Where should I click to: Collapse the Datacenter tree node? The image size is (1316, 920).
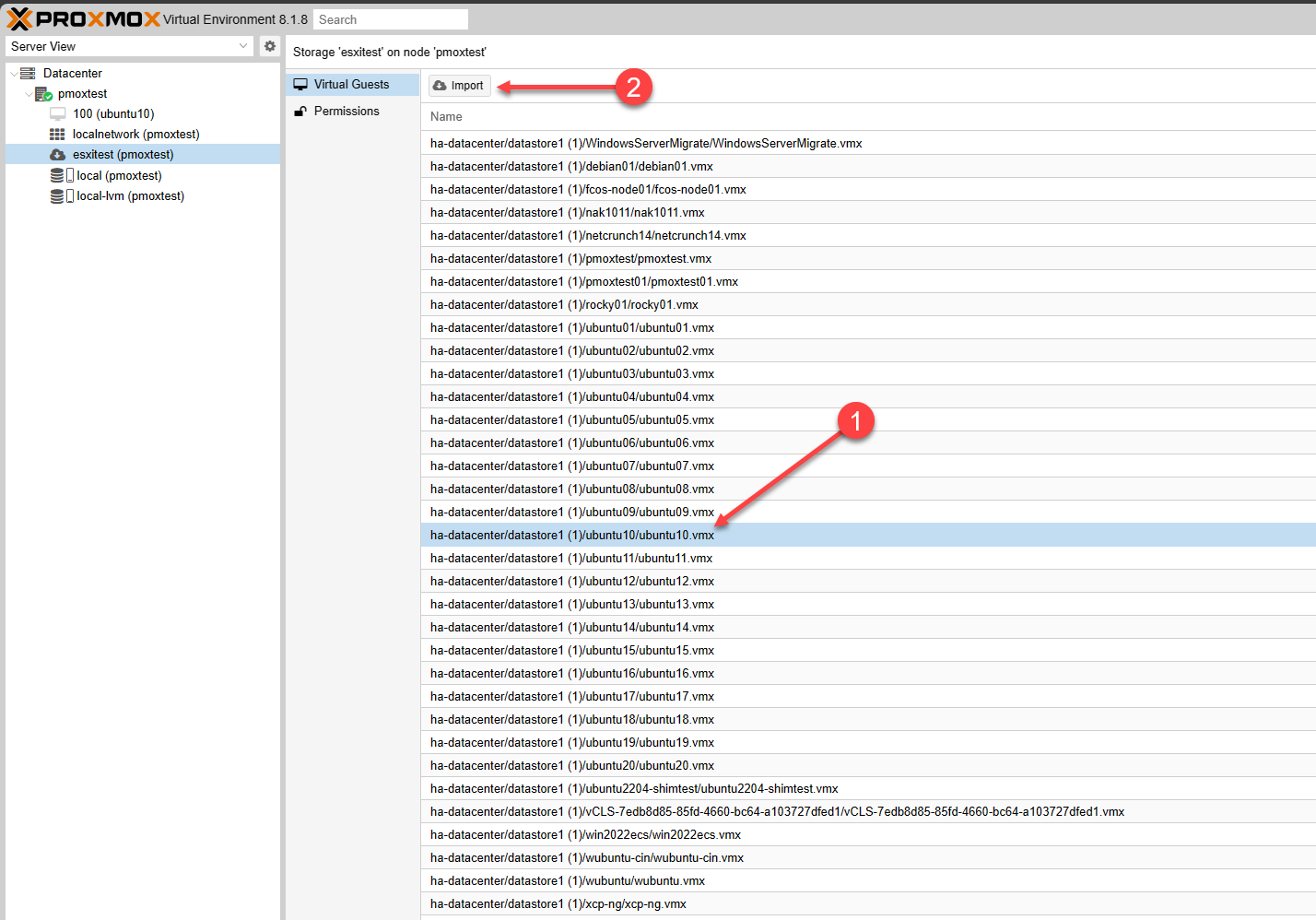point(13,73)
